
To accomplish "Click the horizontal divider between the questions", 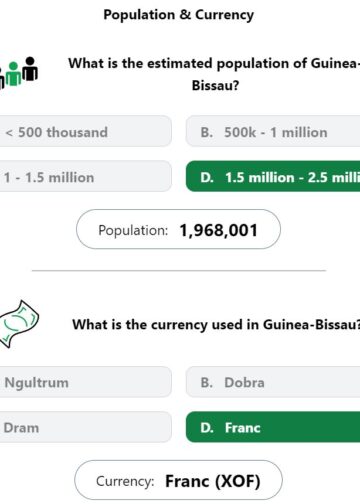I will pos(179,271).
